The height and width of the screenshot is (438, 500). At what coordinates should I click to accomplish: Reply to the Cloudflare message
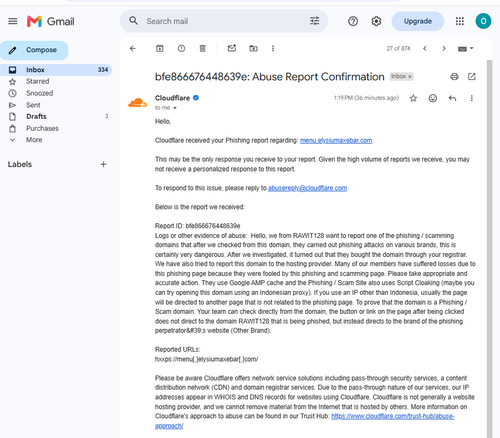(452, 98)
